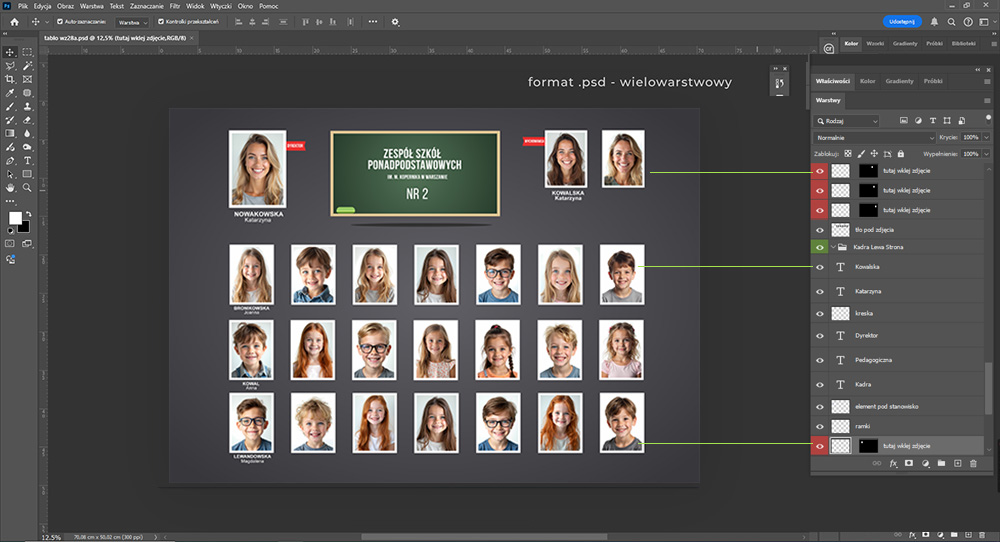Open the Warstwa auto-select dropdown
This screenshot has width=1000, height=542.
pyautogui.click(x=133, y=22)
